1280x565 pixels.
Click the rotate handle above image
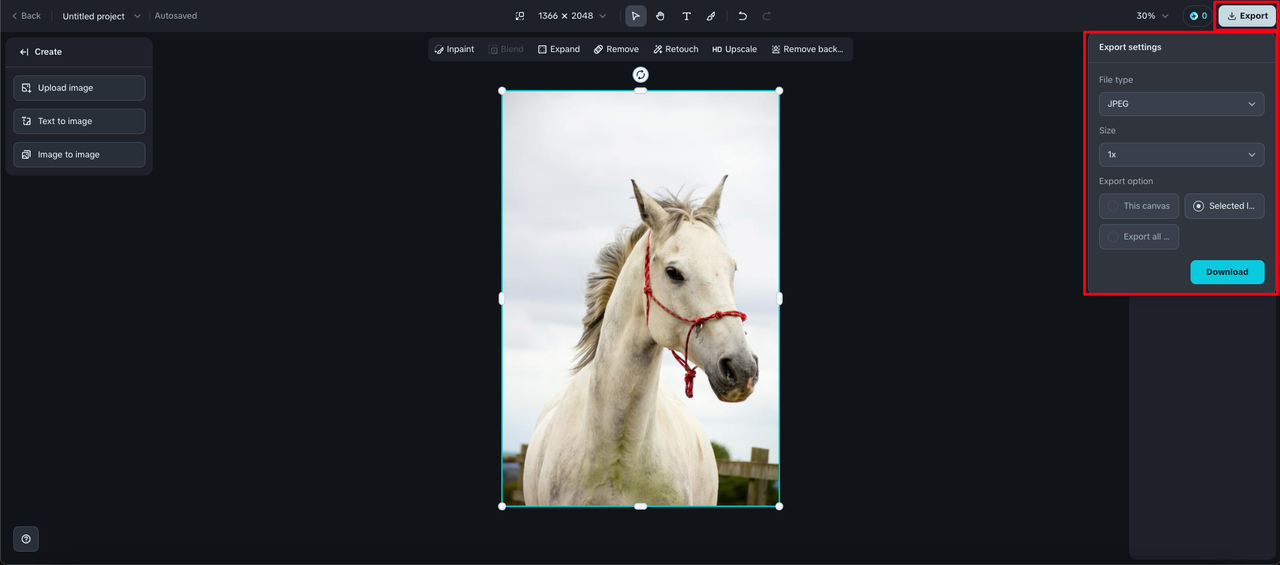pos(641,75)
